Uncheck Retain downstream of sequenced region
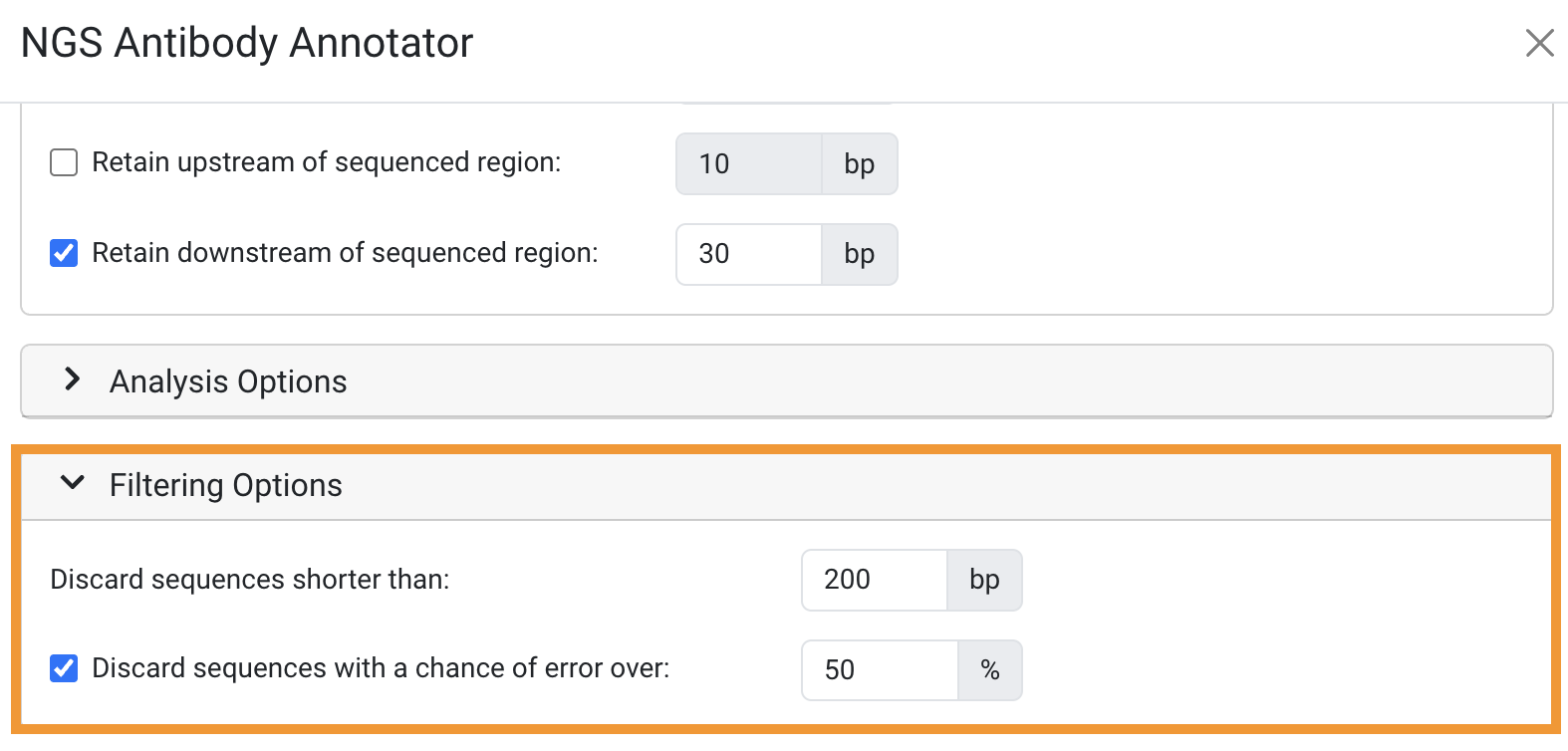Screen dimensions: 1568x751 point(64,253)
